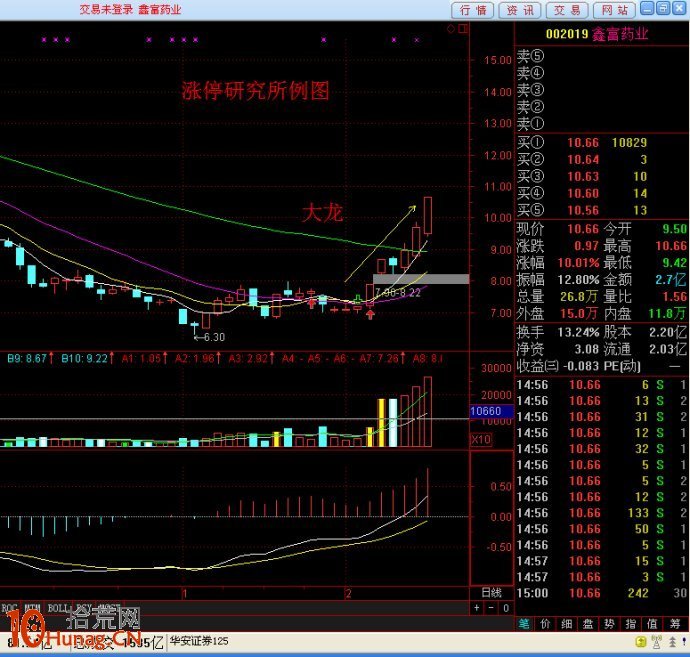Click the 0 reset button beside zoom

click(506, 608)
